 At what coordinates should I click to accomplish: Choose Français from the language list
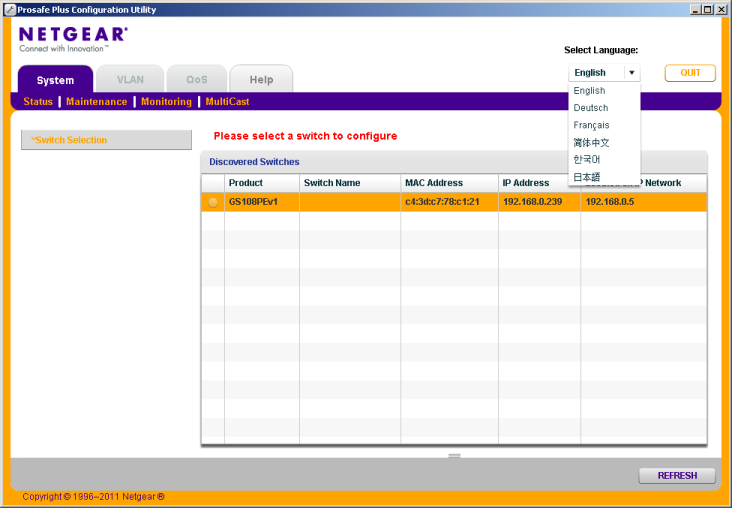pos(604,125)
